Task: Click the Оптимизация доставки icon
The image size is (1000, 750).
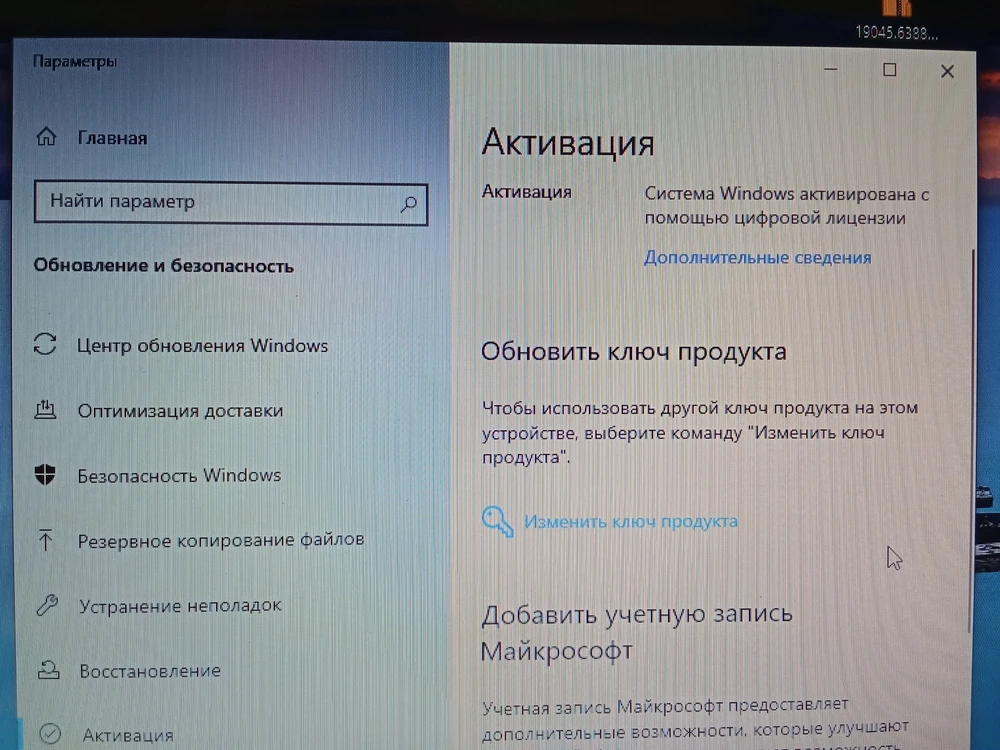Action: (x=45, y=410)
